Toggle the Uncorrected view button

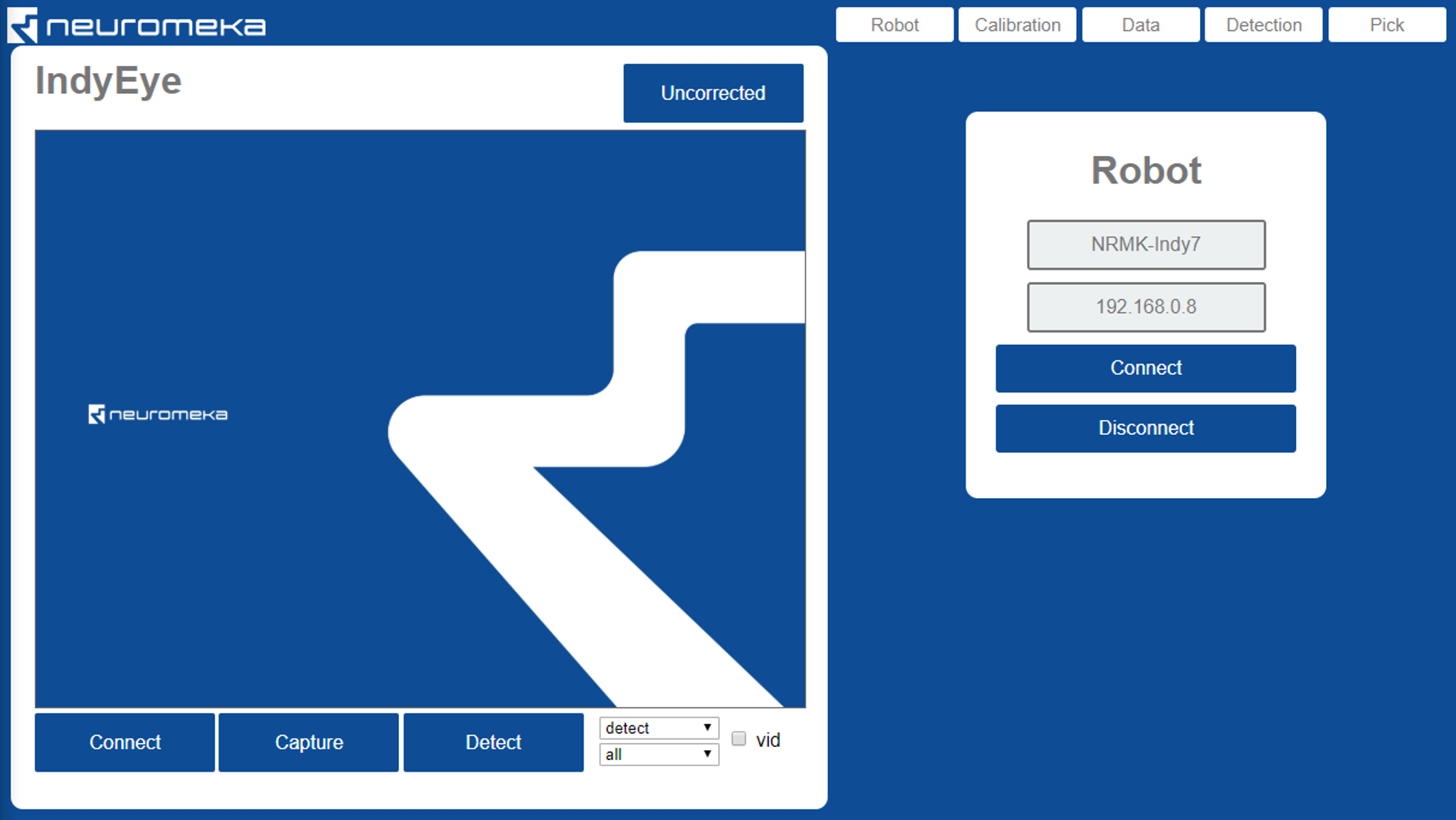713,93
